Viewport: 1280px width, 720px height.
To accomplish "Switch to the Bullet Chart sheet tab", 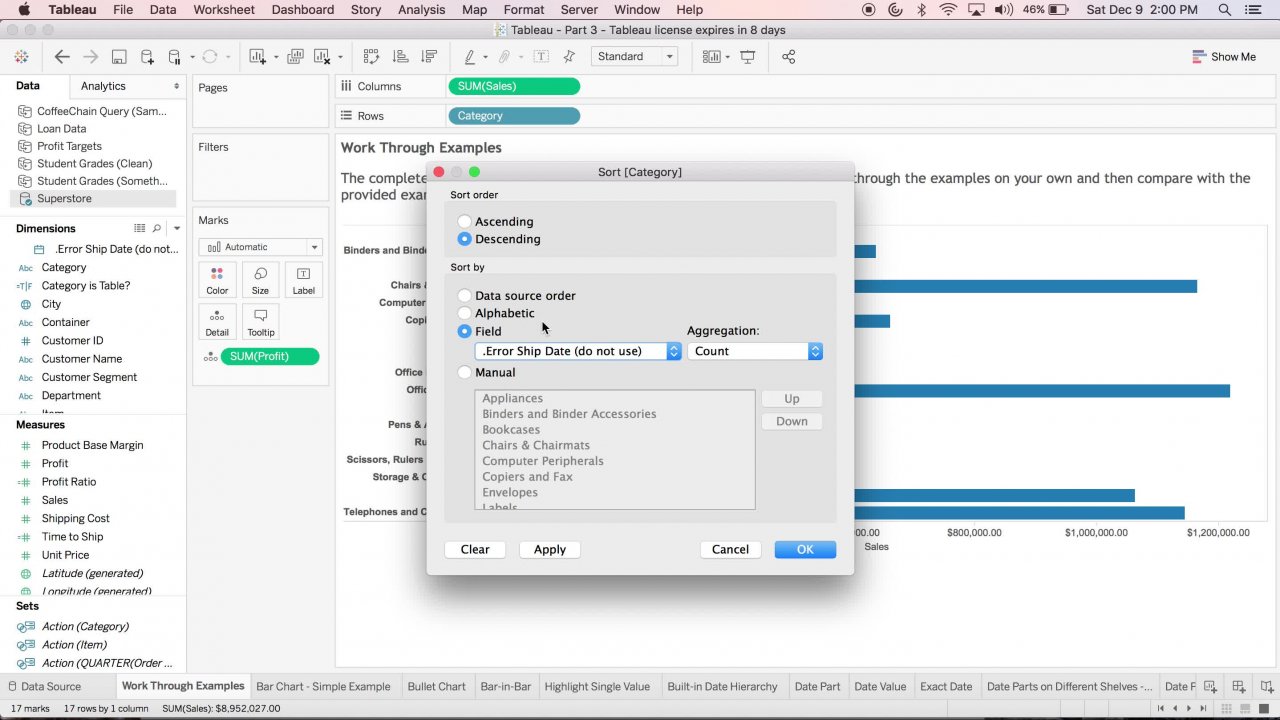I will pos(436,687).
